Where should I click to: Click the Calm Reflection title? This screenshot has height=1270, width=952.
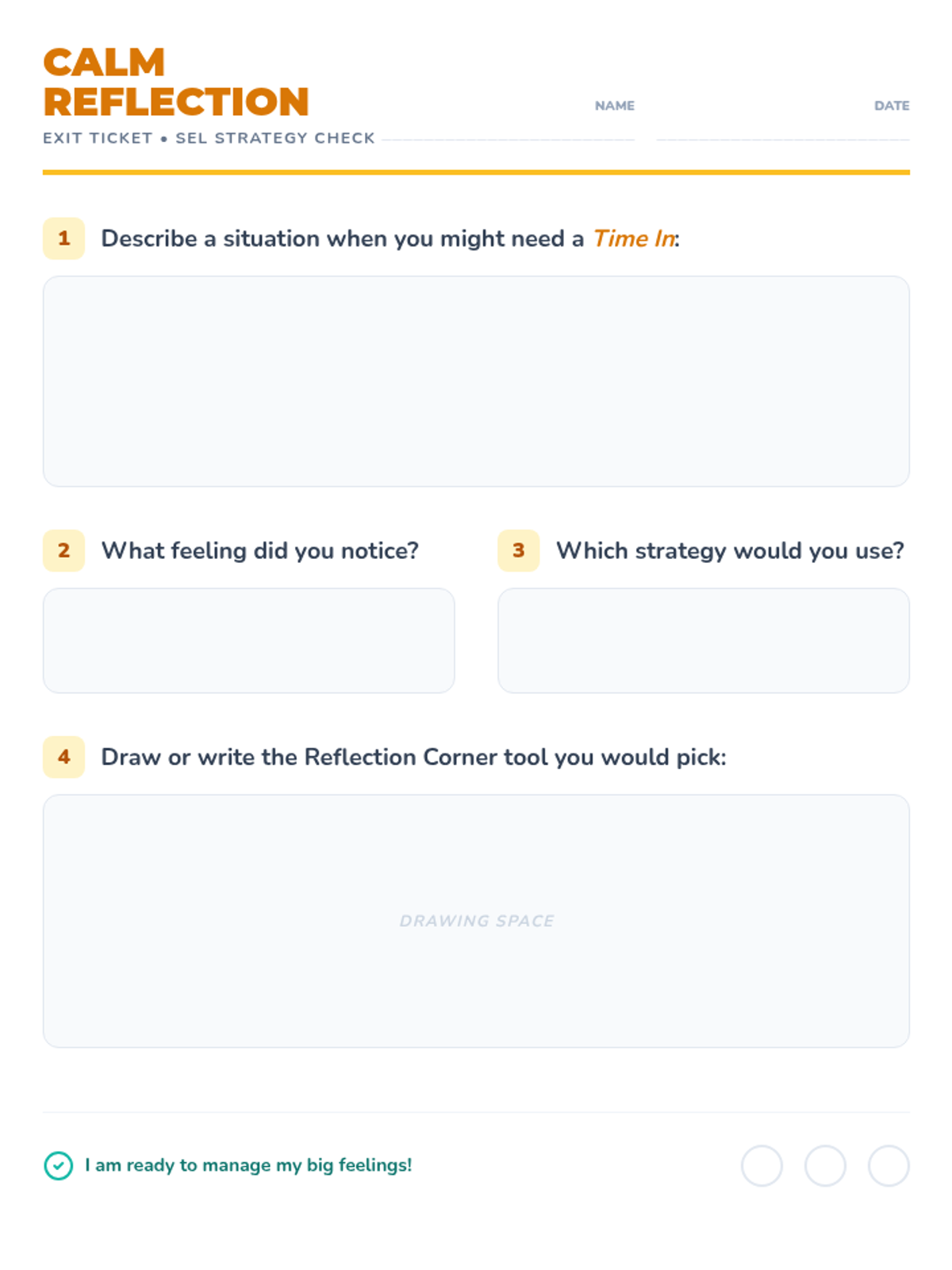coord(175,83)
